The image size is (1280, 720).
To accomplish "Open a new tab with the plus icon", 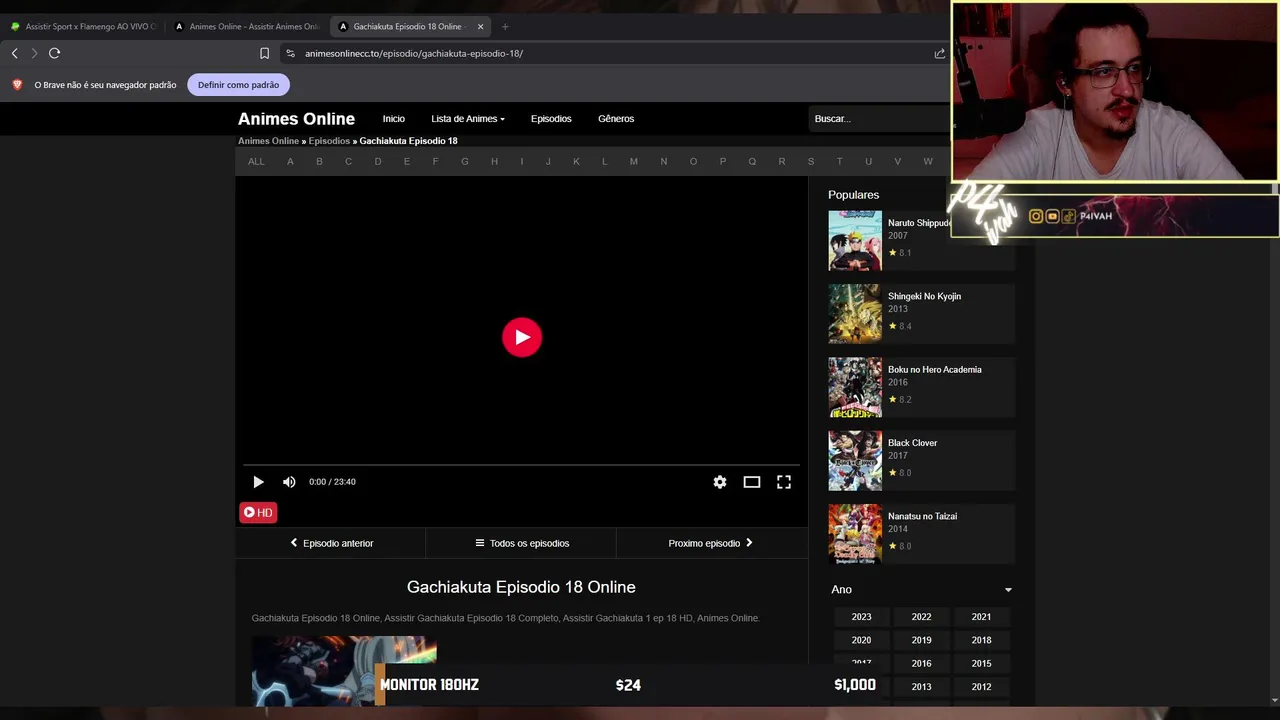I will [x=505, y=26].
